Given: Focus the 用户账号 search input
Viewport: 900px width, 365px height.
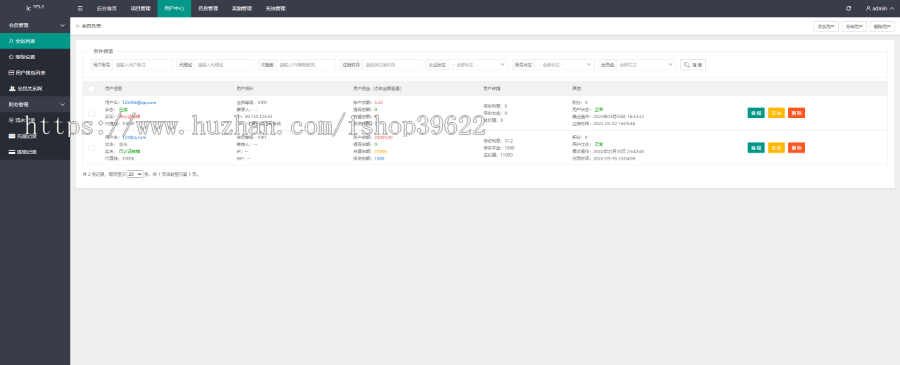Looking at the screenshot, I should point(142,65).
